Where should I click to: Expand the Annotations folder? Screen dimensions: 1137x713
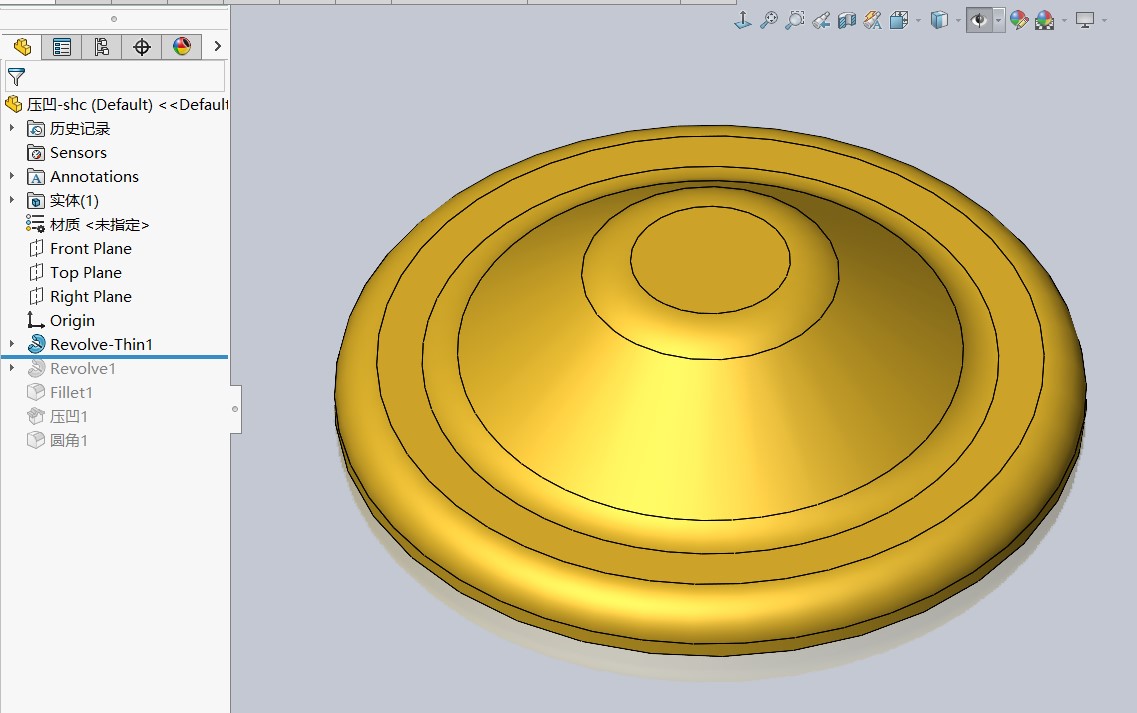point(12,176)
